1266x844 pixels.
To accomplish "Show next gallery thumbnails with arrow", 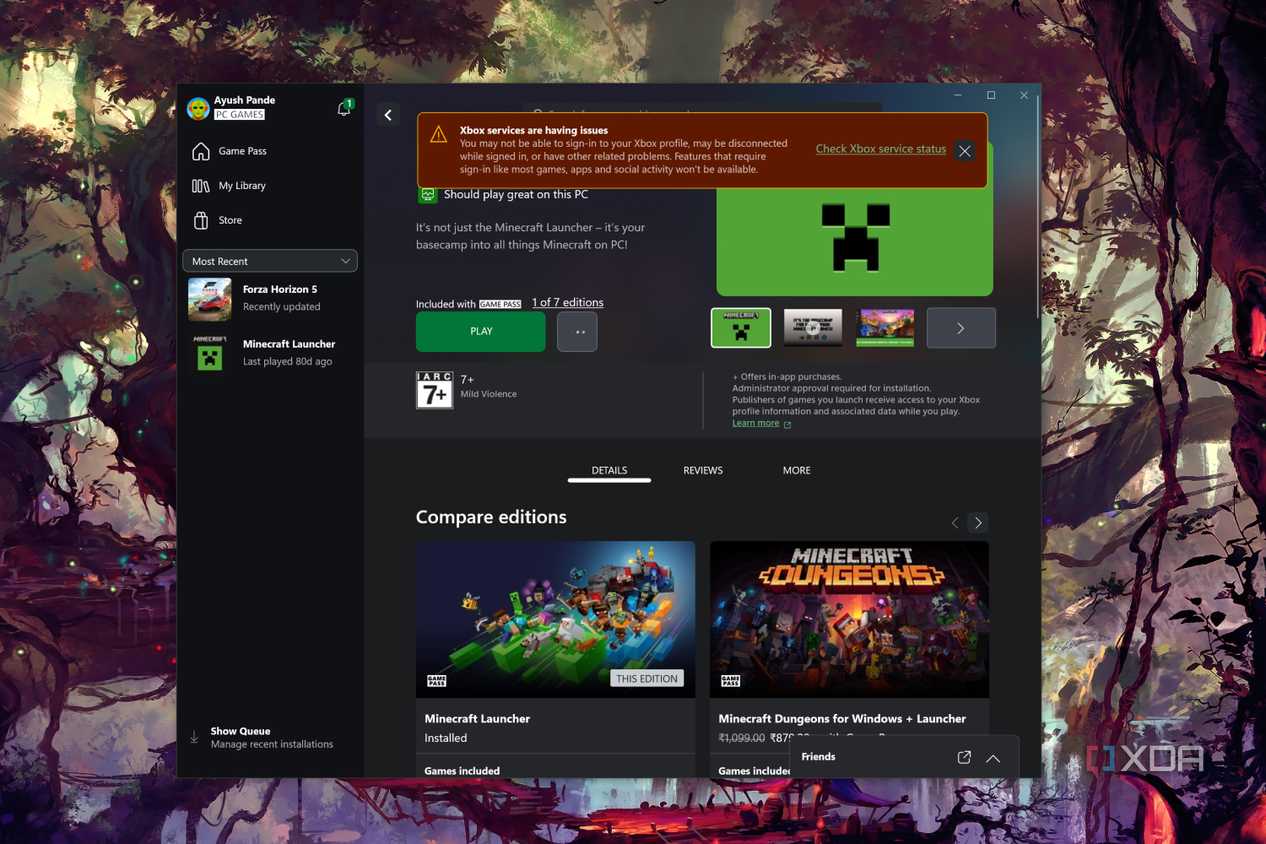I will pos(961,328).
